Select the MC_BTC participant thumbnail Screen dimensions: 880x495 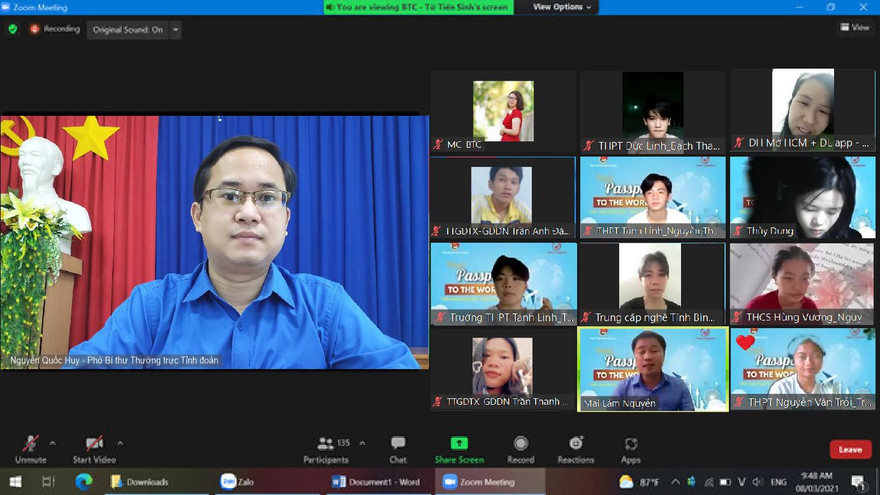coord(503,111)
